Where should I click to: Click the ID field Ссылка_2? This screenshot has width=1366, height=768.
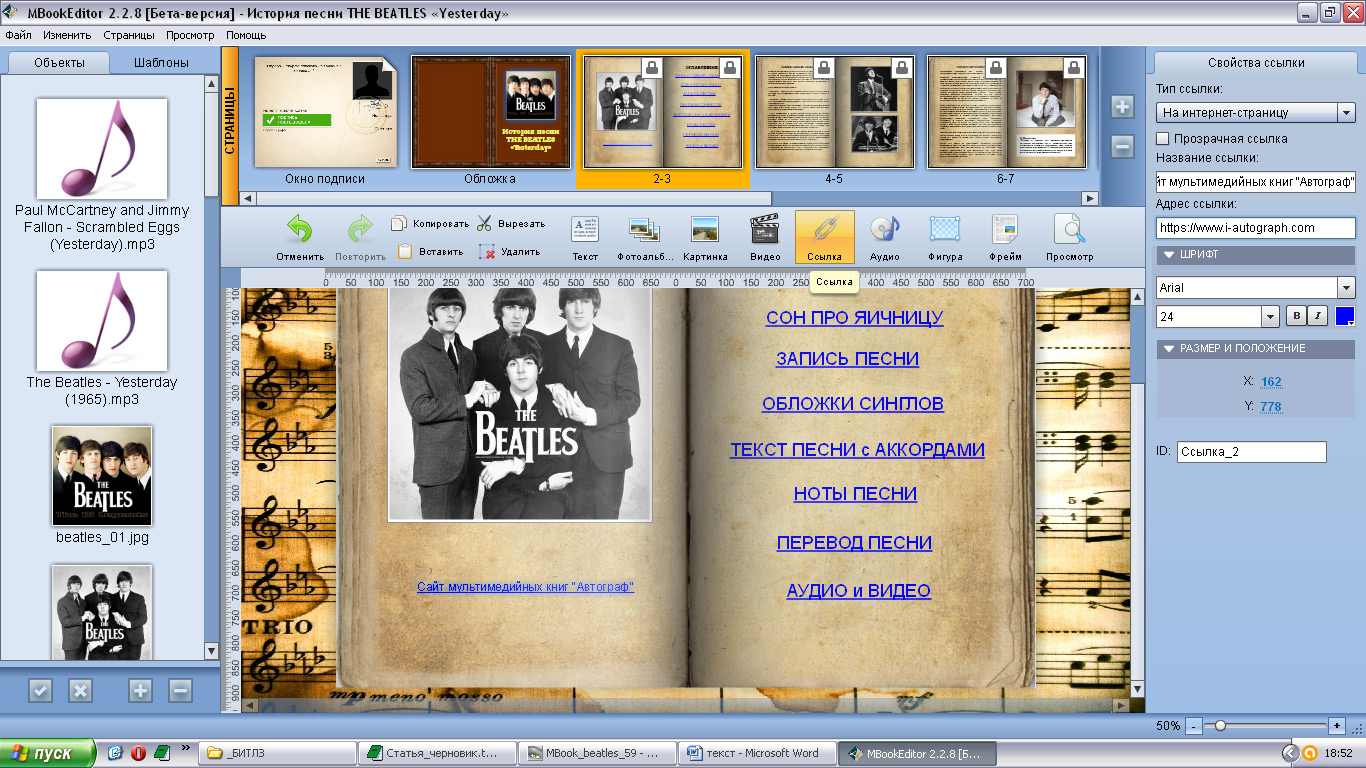[1251, 451]
